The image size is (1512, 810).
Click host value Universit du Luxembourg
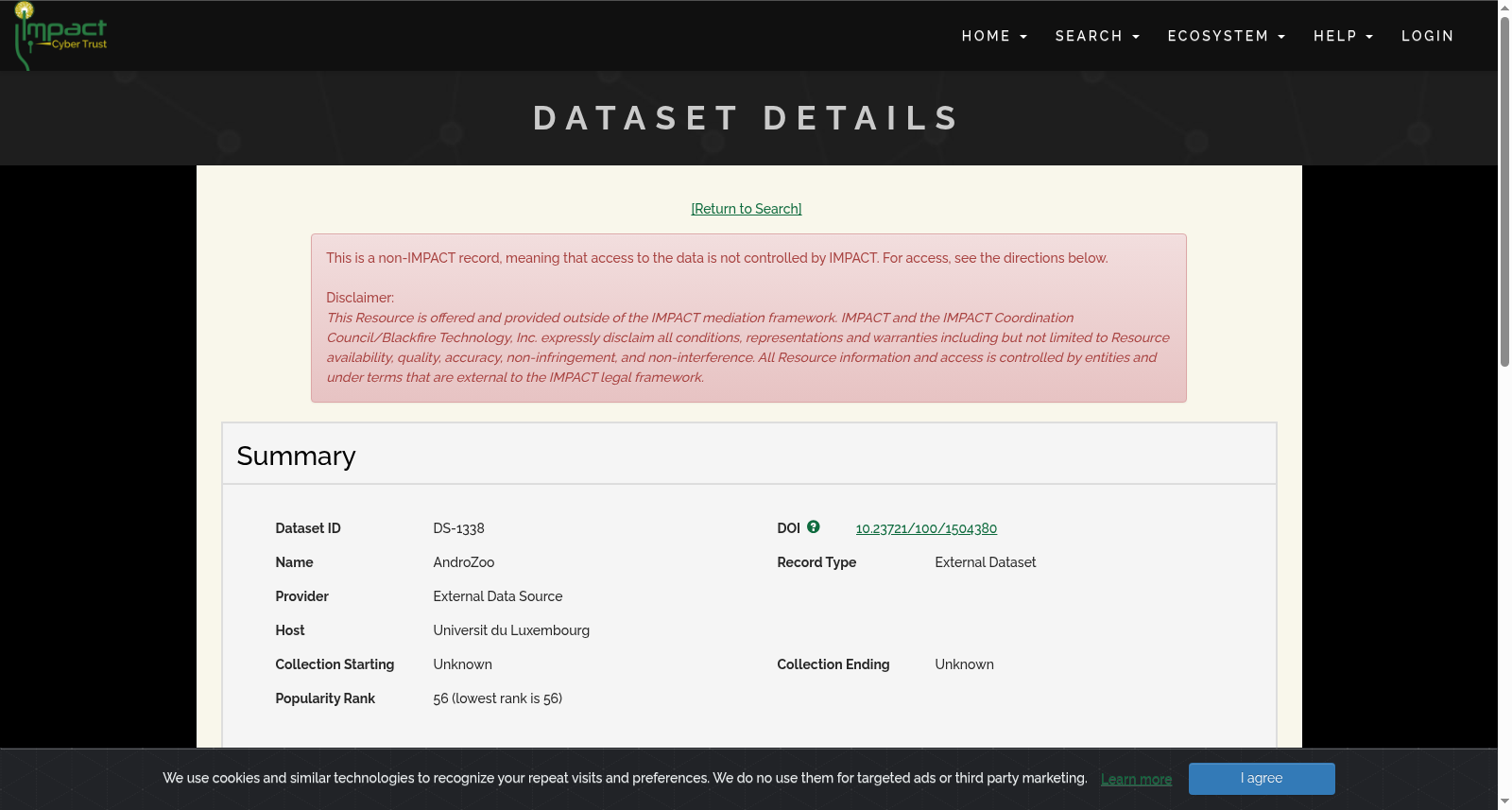[511, 630]
